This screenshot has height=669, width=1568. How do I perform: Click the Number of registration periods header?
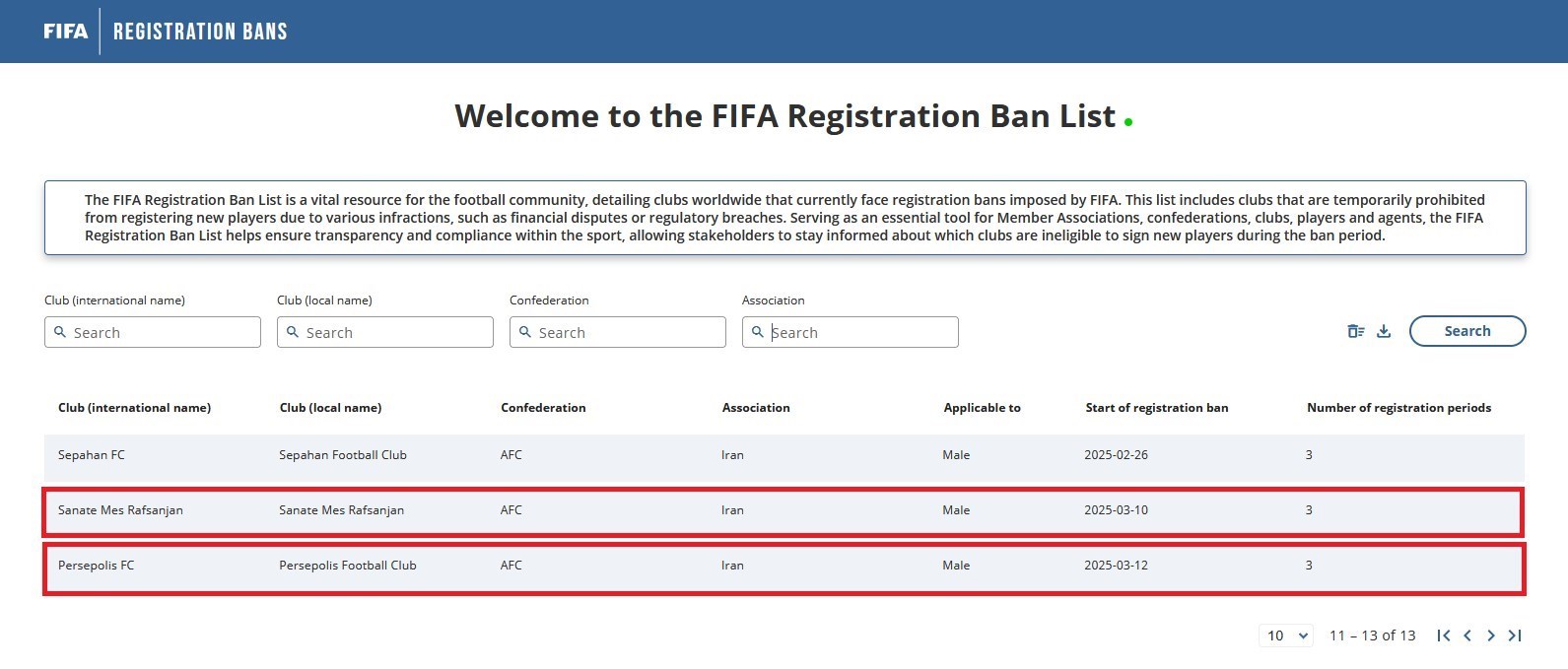1398,408
